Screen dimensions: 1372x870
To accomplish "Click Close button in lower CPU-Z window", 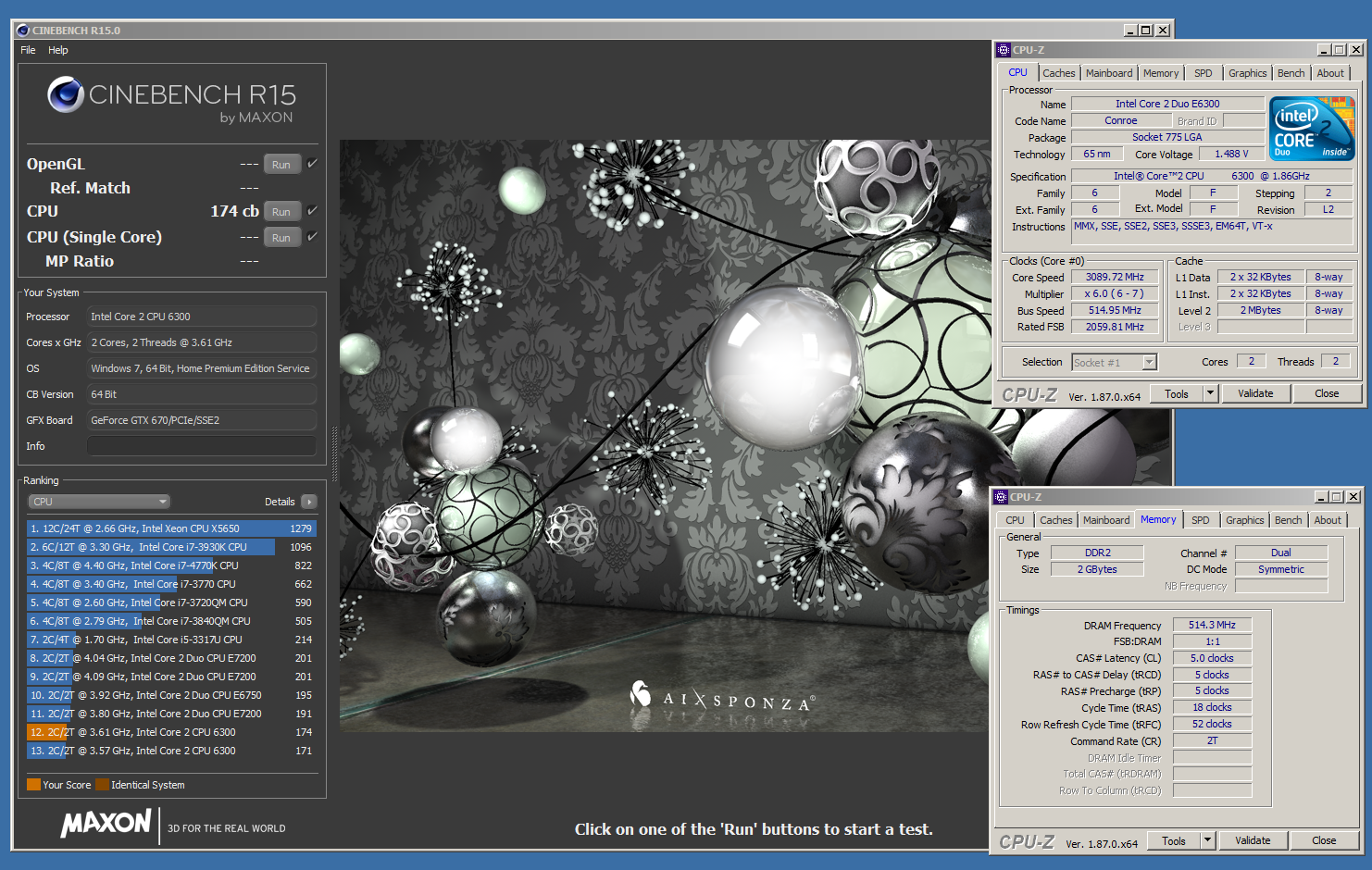I will [1324, 840].
